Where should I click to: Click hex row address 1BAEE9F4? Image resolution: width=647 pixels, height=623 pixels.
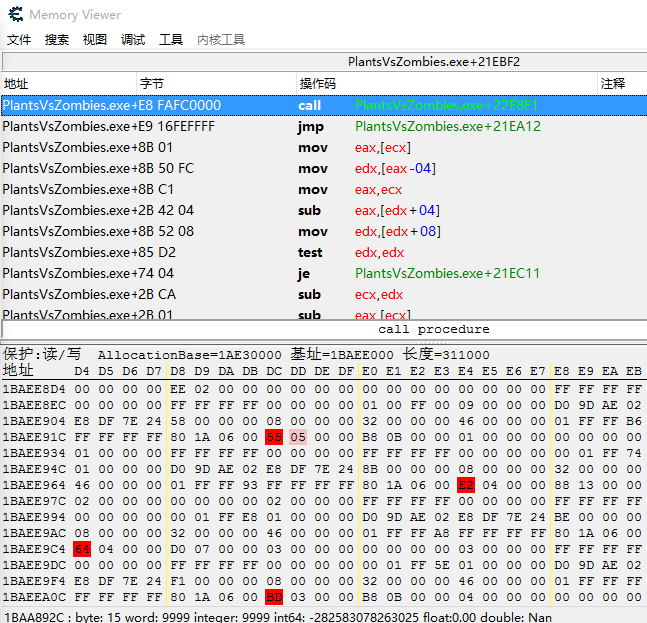point(34,581)
